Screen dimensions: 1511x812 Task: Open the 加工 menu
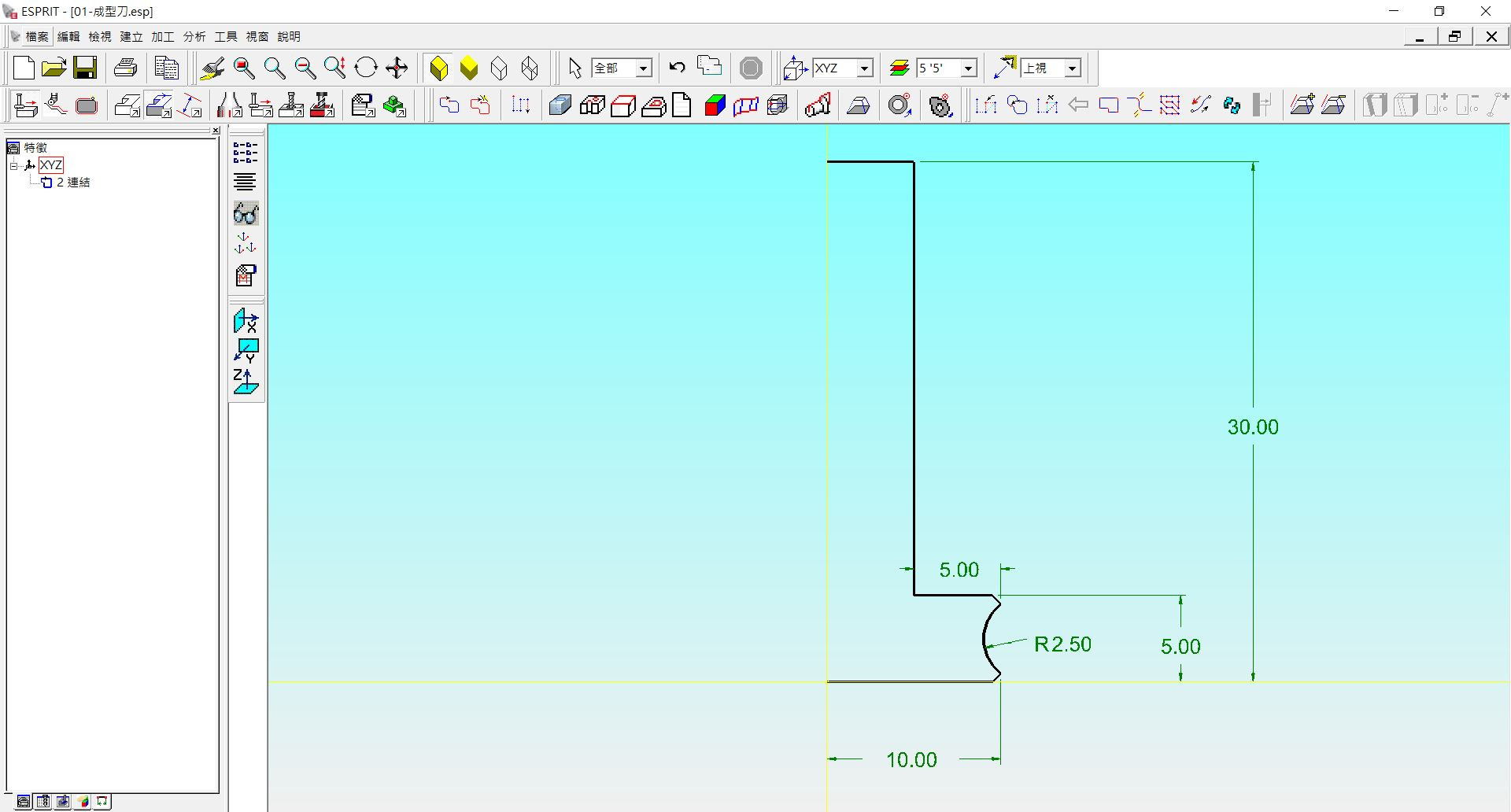pyautogui.click(x=162, y=36)
